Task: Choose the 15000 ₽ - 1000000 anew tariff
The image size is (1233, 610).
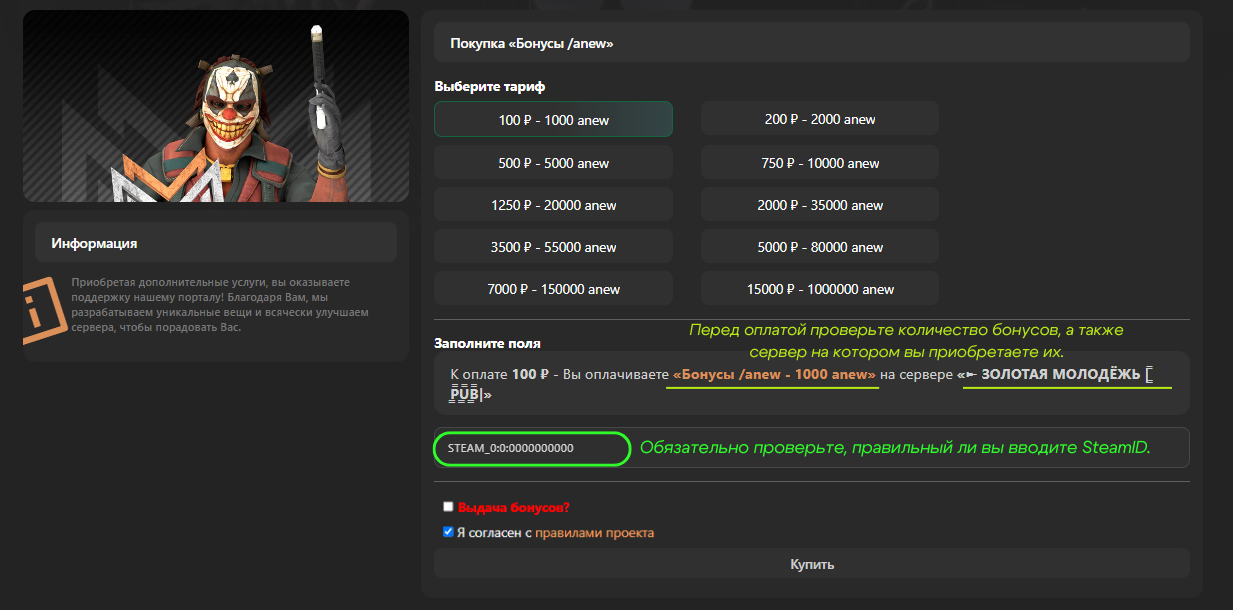Action: click(x=820, y=289)
